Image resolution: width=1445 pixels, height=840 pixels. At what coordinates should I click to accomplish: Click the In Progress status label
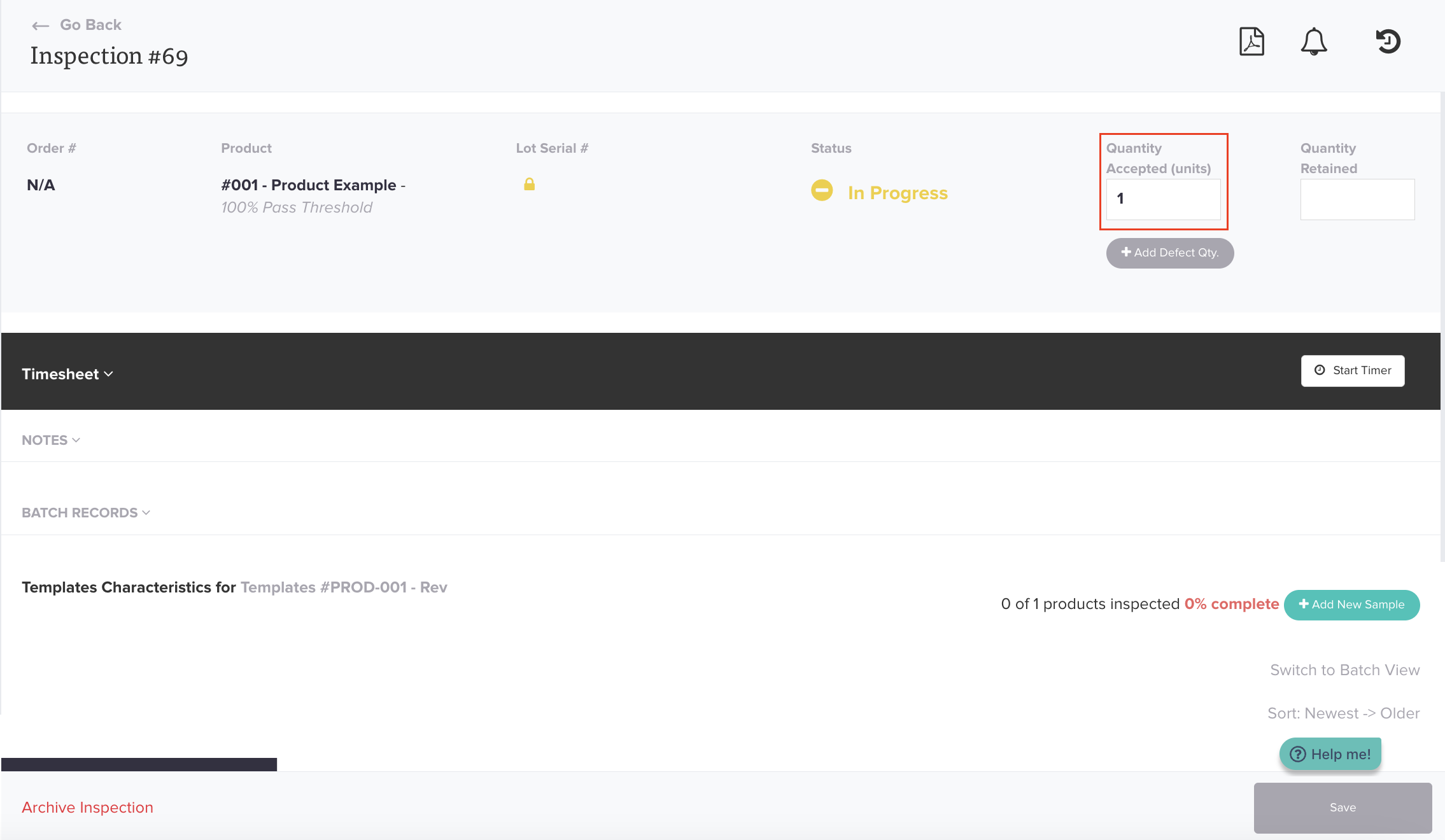pyautogui.click(x=898, y=193)
